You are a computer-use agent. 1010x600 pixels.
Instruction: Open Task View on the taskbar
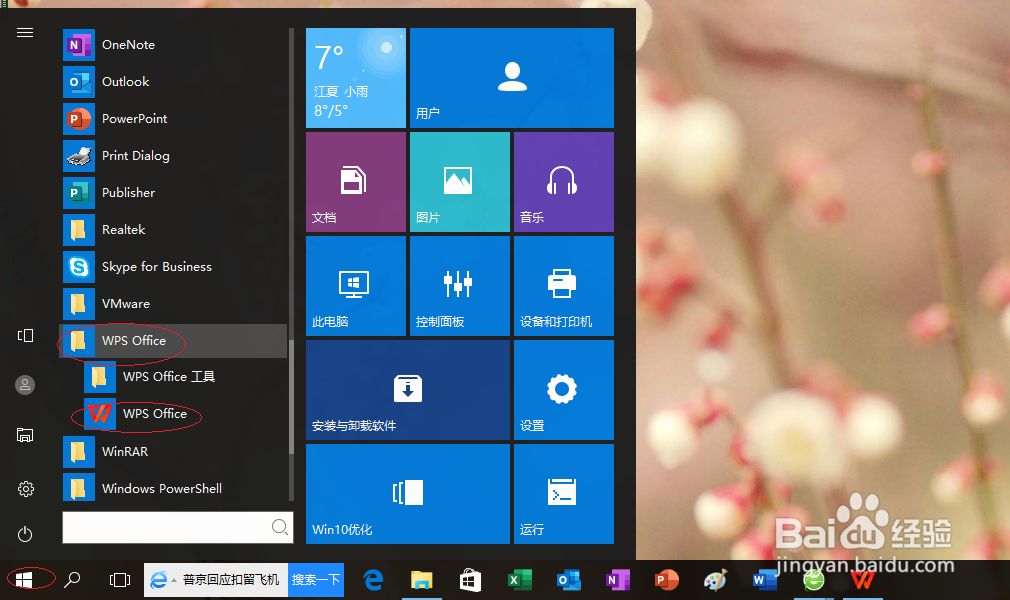pyautogui.click(x=120, y=579)
